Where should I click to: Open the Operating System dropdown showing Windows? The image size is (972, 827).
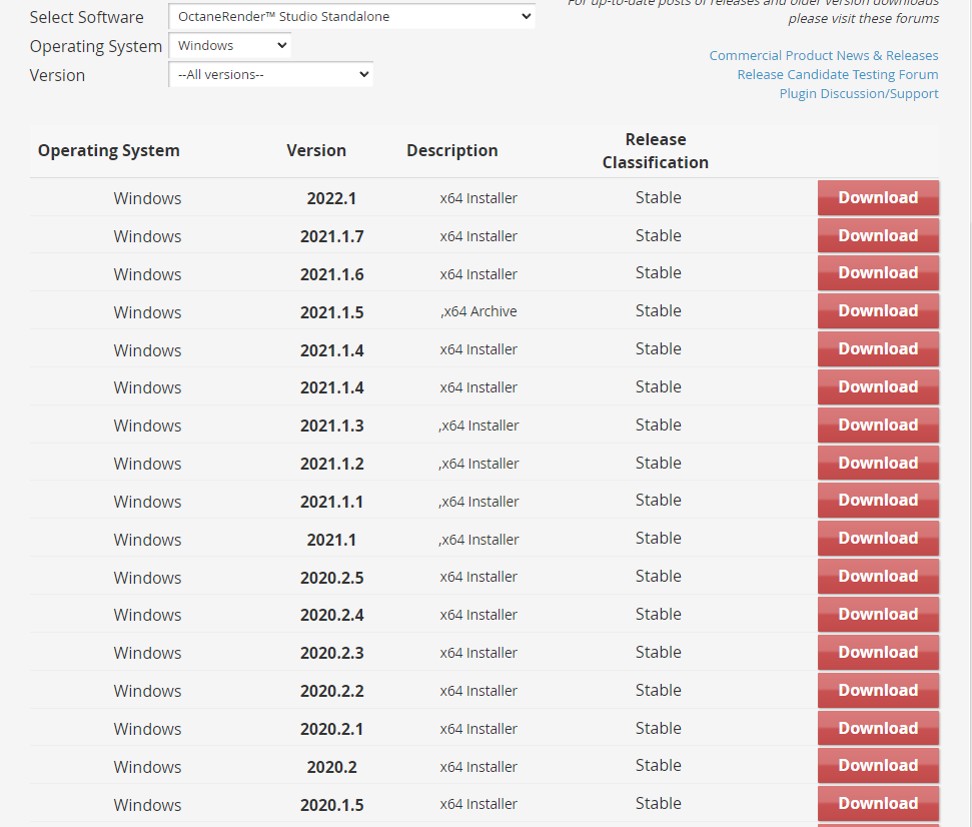pos(229,45)
